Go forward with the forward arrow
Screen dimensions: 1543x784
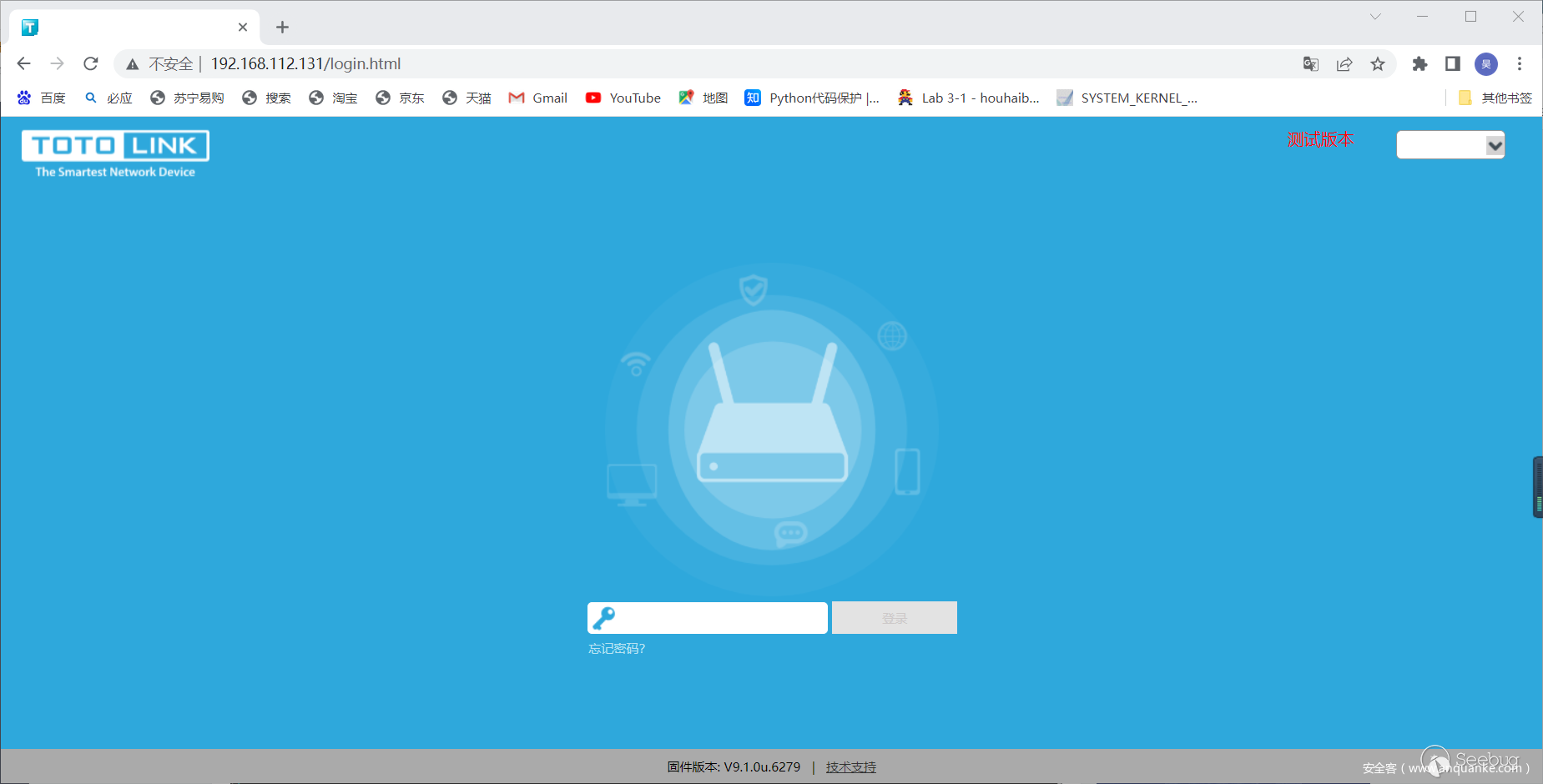pos(57,63)
